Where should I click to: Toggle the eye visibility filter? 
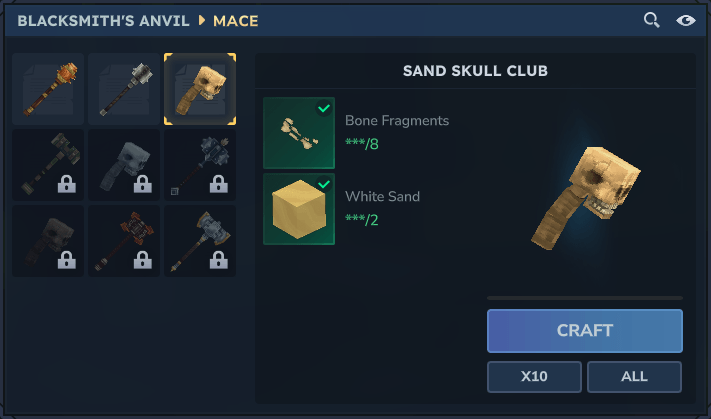(686, 20)
